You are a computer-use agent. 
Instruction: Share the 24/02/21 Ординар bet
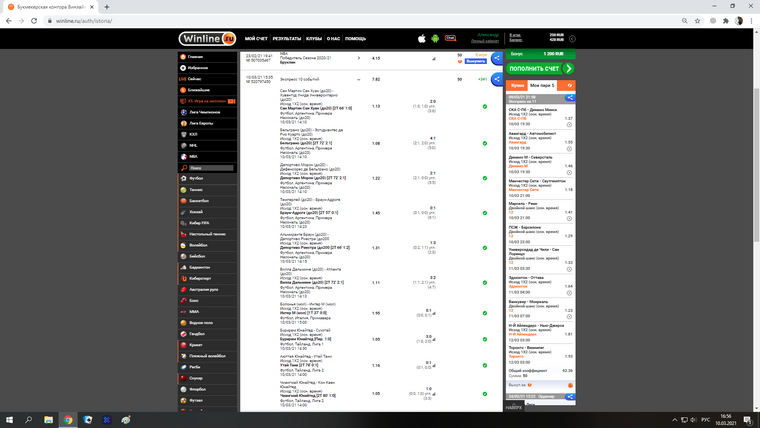coord(570,396)
